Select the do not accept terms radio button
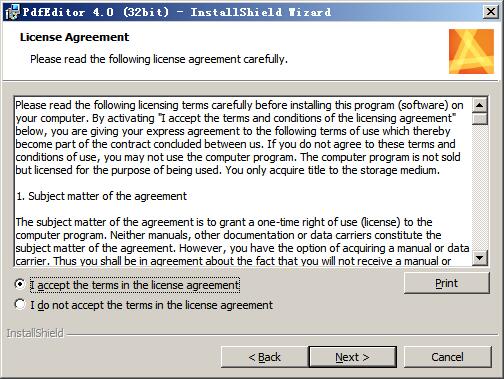This screenshot has height=379, width=504. click(x=20, y=304)
